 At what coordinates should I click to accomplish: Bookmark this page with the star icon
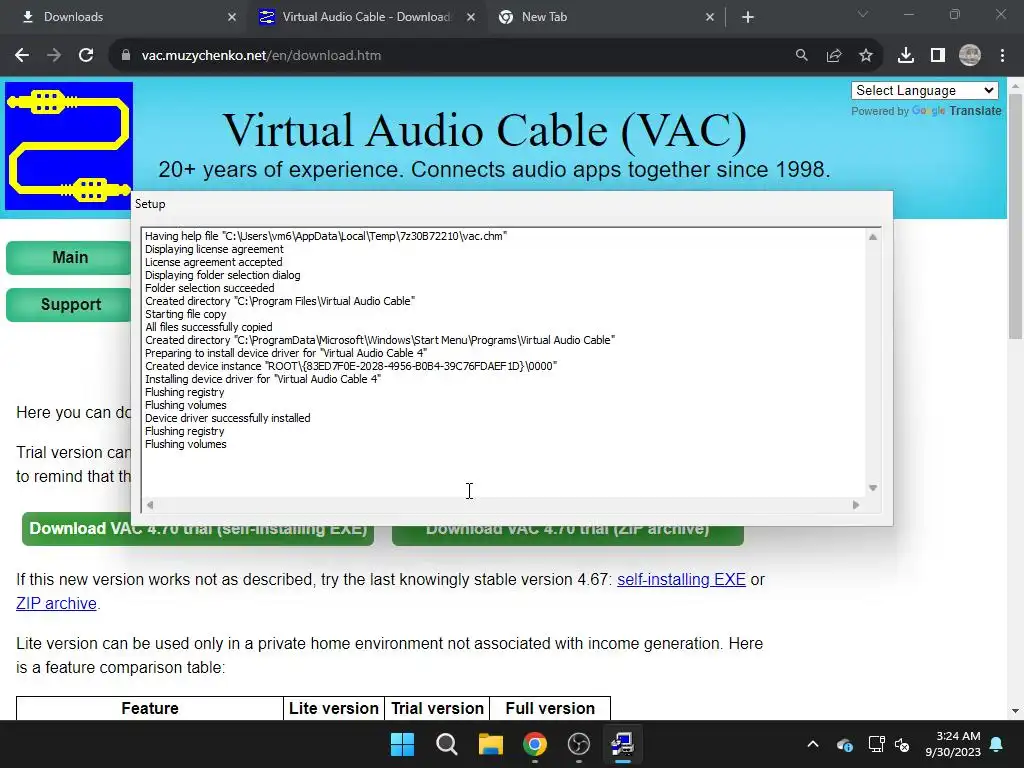tap(866, 56)
